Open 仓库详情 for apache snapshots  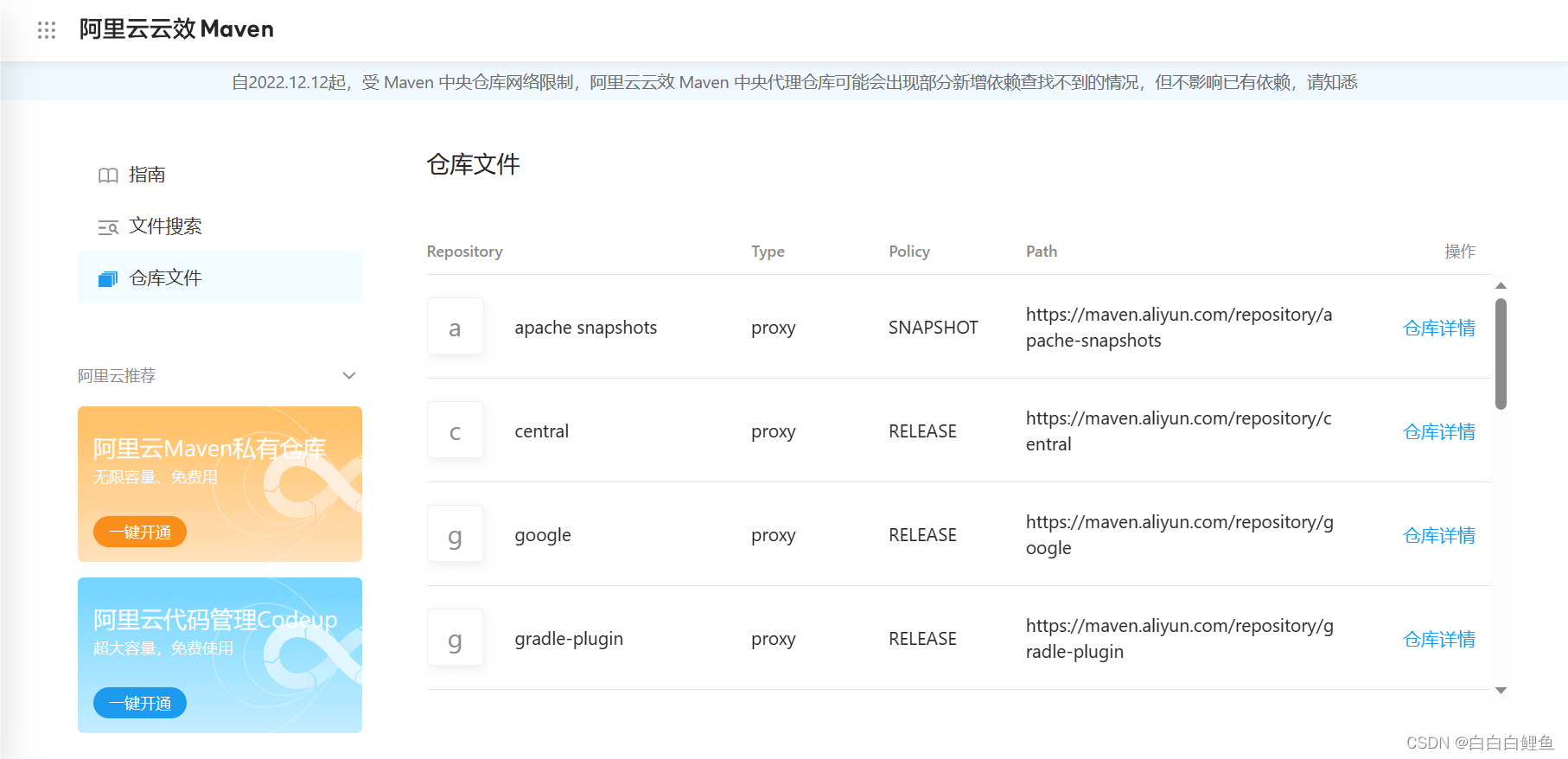point(1439,328)
